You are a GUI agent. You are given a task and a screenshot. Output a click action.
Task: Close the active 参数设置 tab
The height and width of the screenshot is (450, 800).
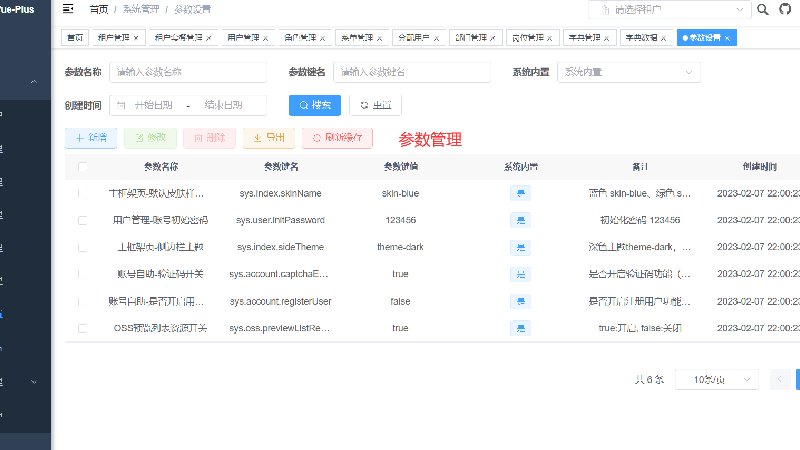pyautogui.click(x=728, y=38)
